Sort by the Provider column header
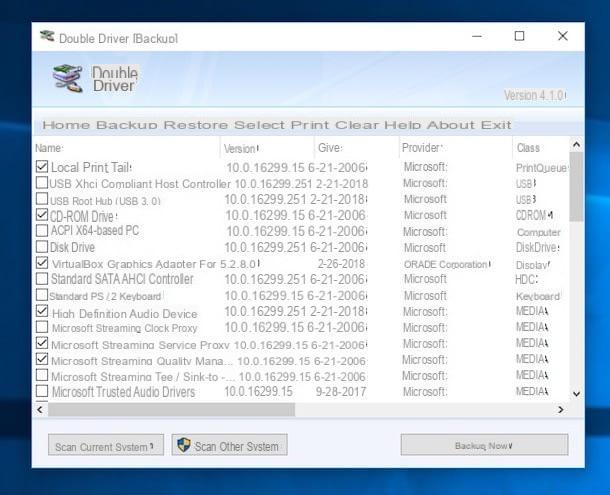This screenshot has height=495, width=610. (456, 148)
